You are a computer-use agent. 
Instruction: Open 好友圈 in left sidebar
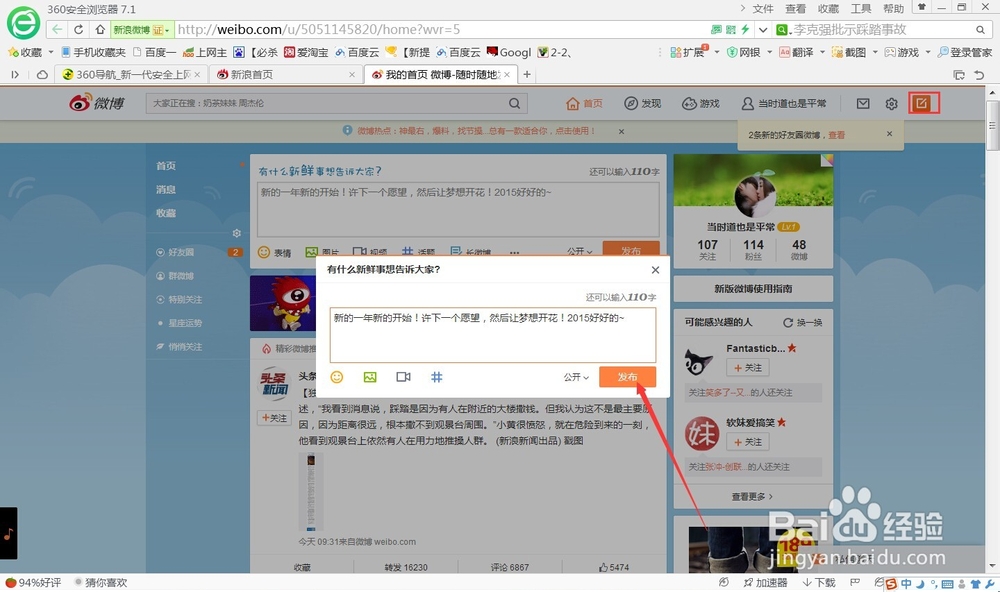coord(181,252)
